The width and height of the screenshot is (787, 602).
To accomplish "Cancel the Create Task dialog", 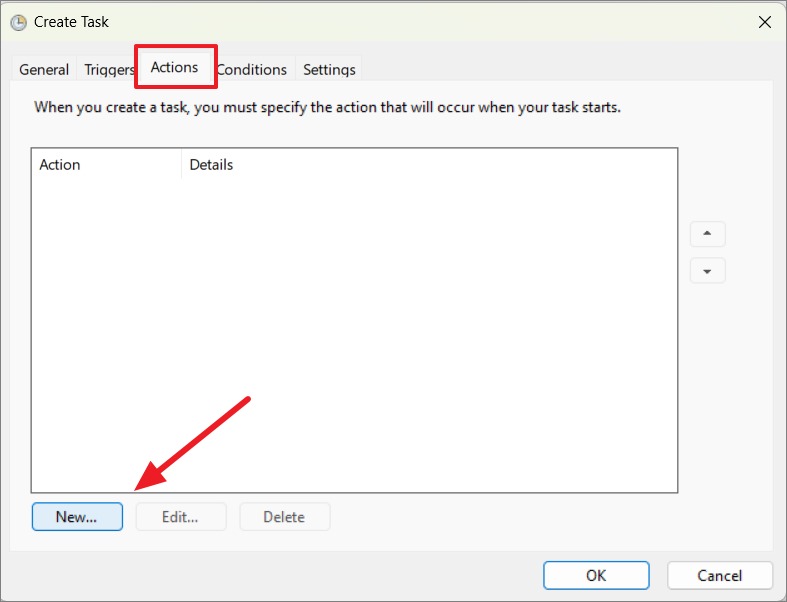I will coord(720,575).
